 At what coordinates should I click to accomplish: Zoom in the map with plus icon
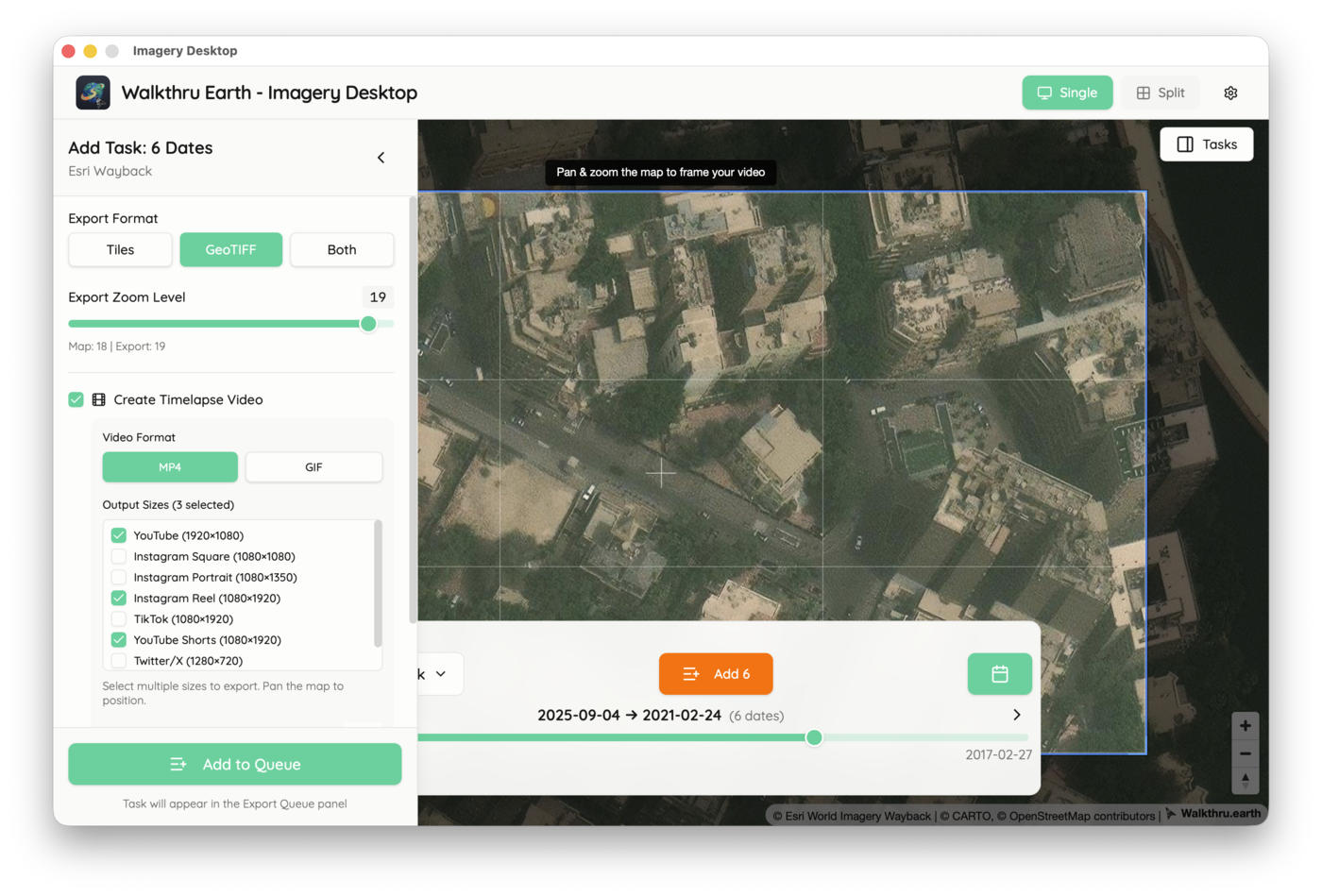[1245, 726]
